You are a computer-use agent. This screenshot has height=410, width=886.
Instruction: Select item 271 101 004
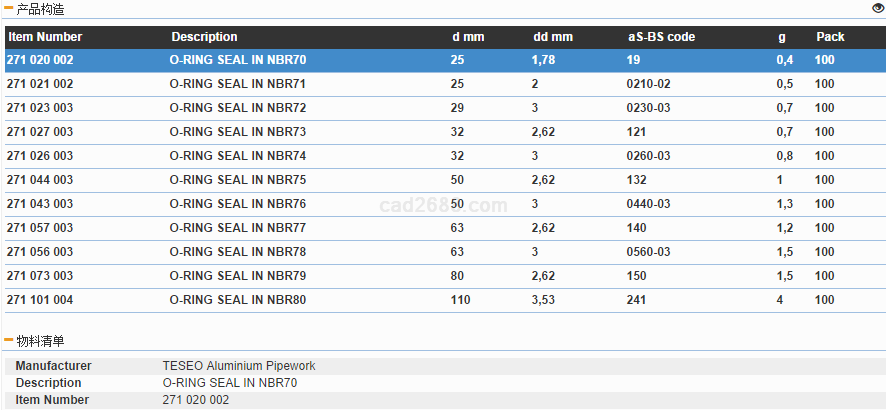pyautogui.click(x=40, y=300)
